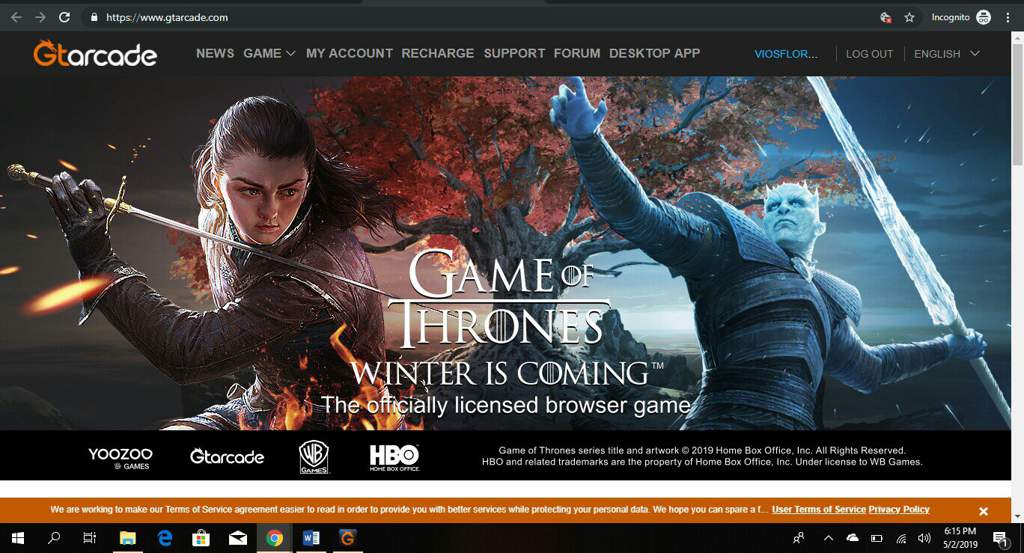Open Task View on taskbar
1024x553 pixels.
tap(90, 538)
